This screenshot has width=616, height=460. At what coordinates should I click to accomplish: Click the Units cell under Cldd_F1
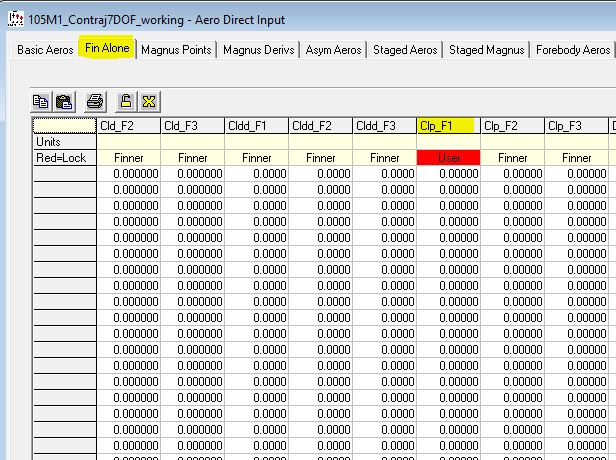(x=256, y=142)
